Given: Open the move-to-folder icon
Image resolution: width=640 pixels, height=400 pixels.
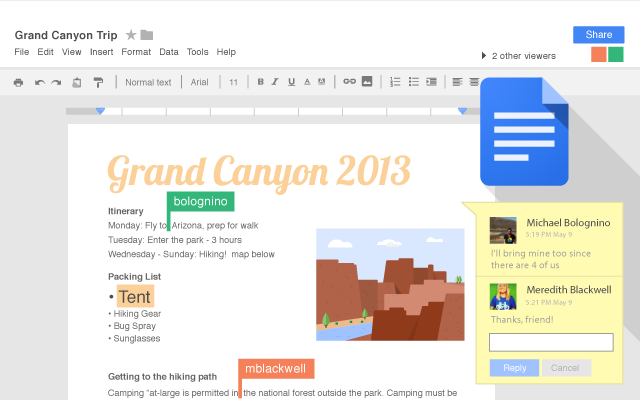Looking at the screenshot, I should [147, 35].
